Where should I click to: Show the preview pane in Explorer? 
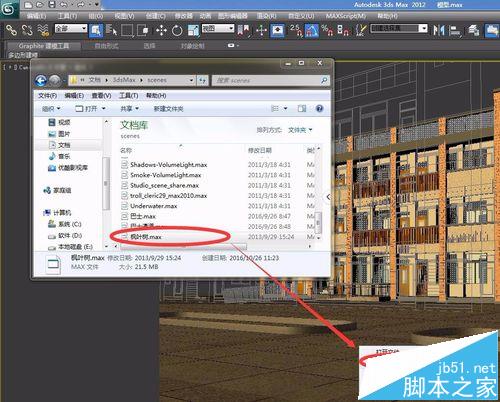tap(302, 109)
